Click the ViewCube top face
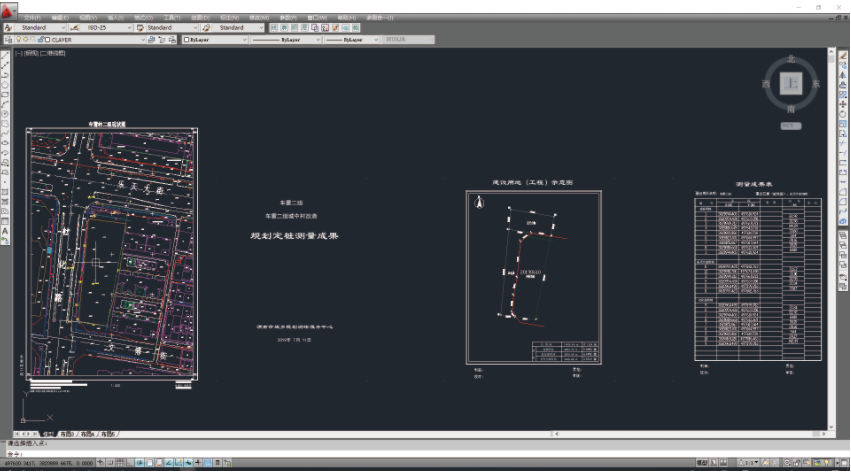This screenshot has width=851, height=473. [791, 83]
